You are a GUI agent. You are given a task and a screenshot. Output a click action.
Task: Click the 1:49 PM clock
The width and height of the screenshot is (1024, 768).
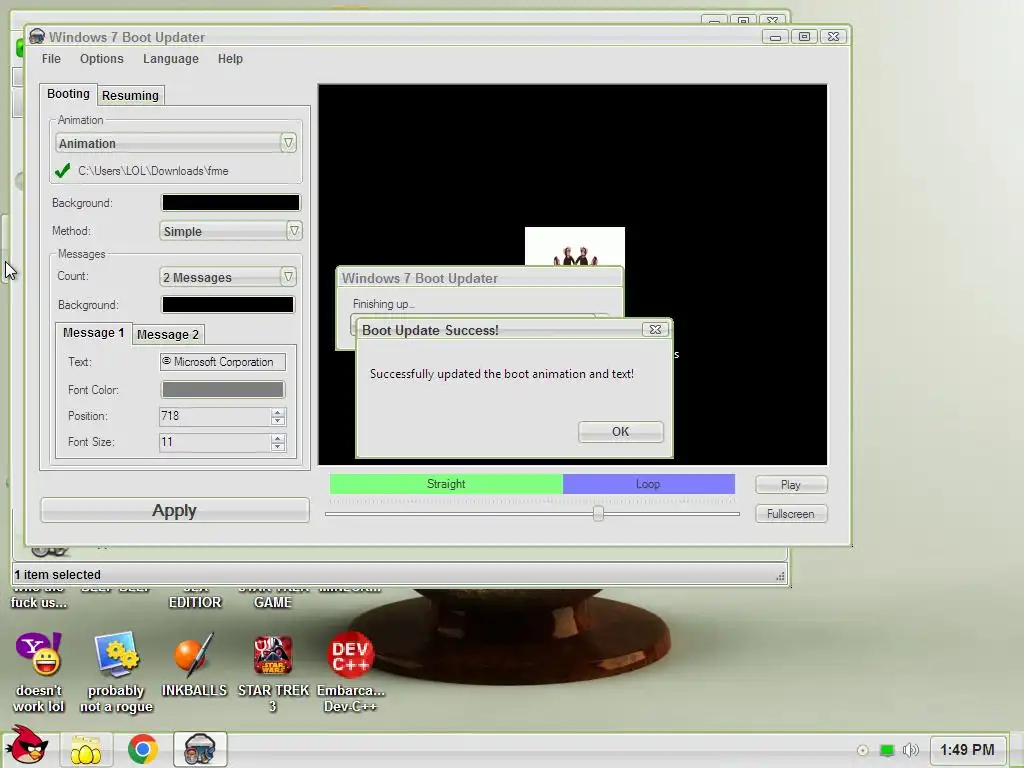tap(967, 750)
